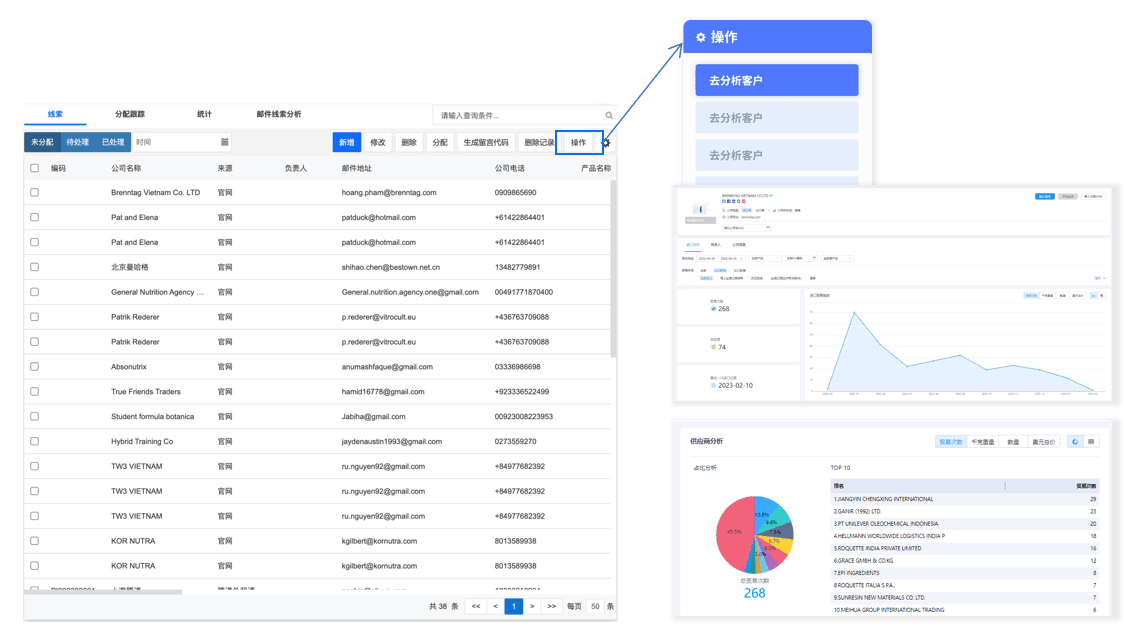1132x641 pixels.
Task: Check the first KOR NUTRA row checkbox
Action: click(34, 541)
